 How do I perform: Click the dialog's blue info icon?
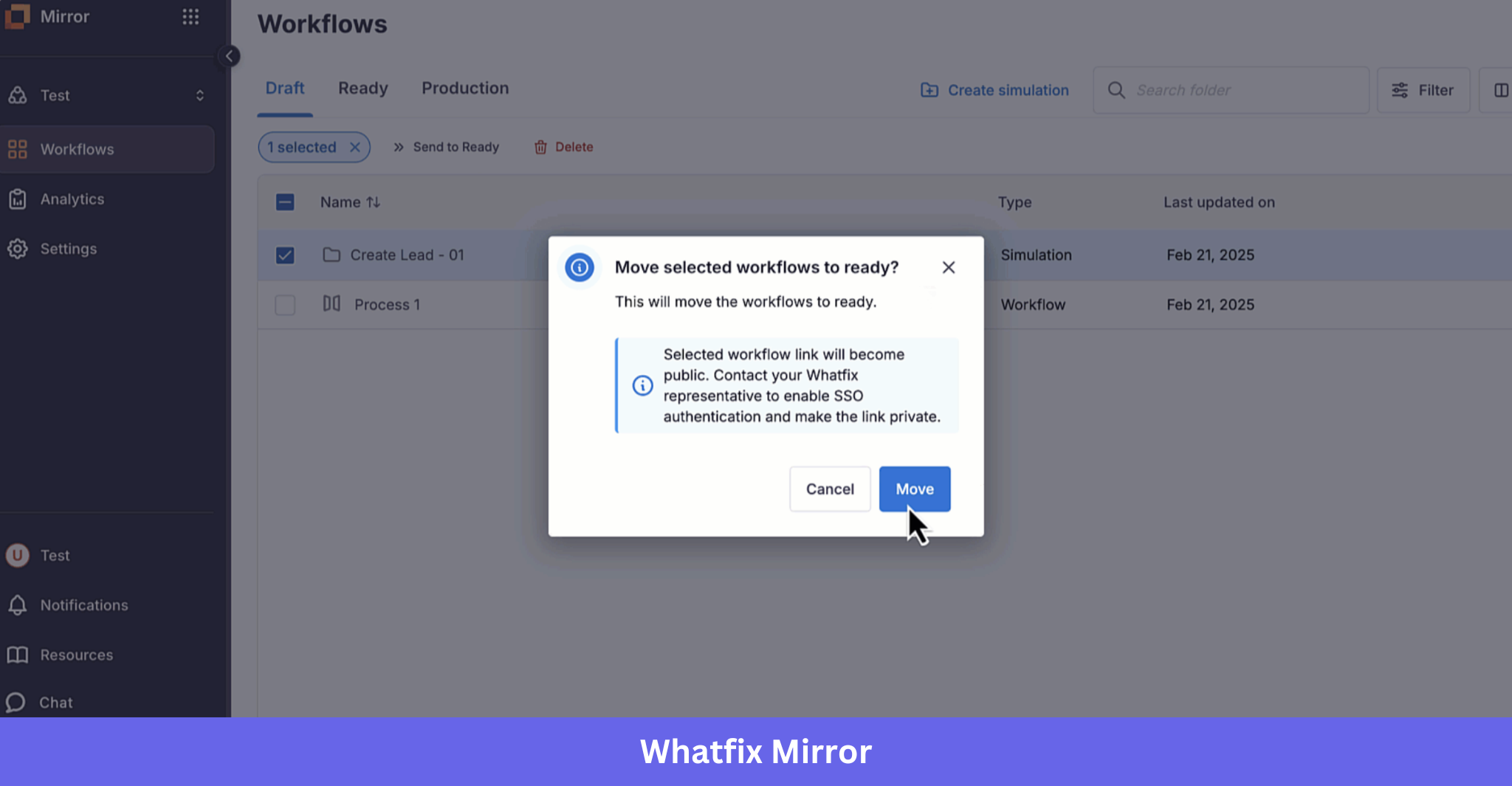tap(580, 267)
